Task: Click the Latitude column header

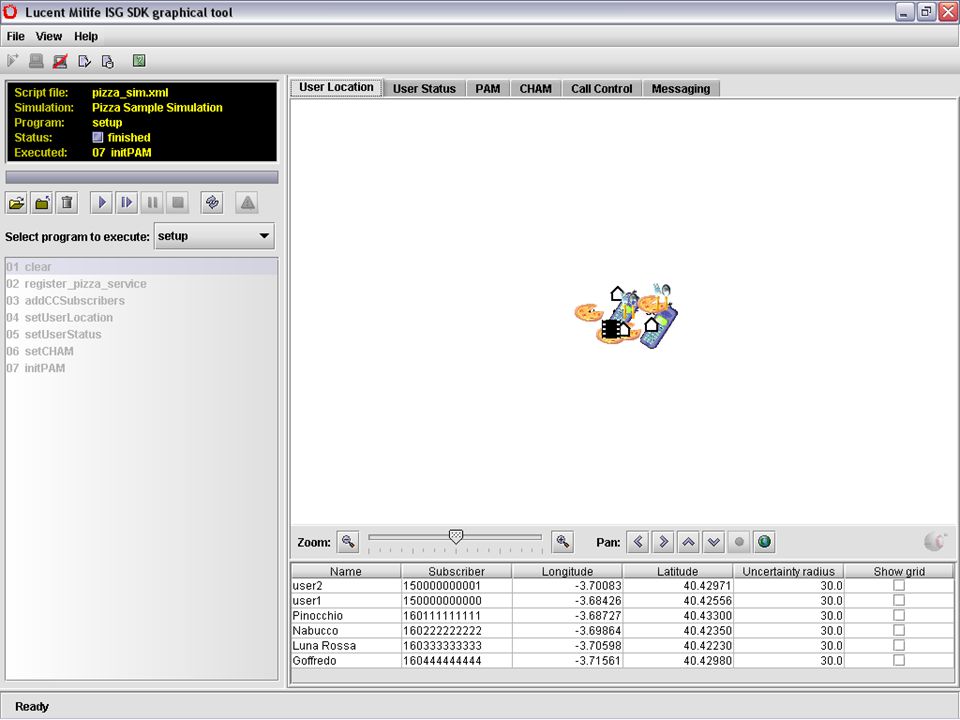Action: [x=678, y=571]
